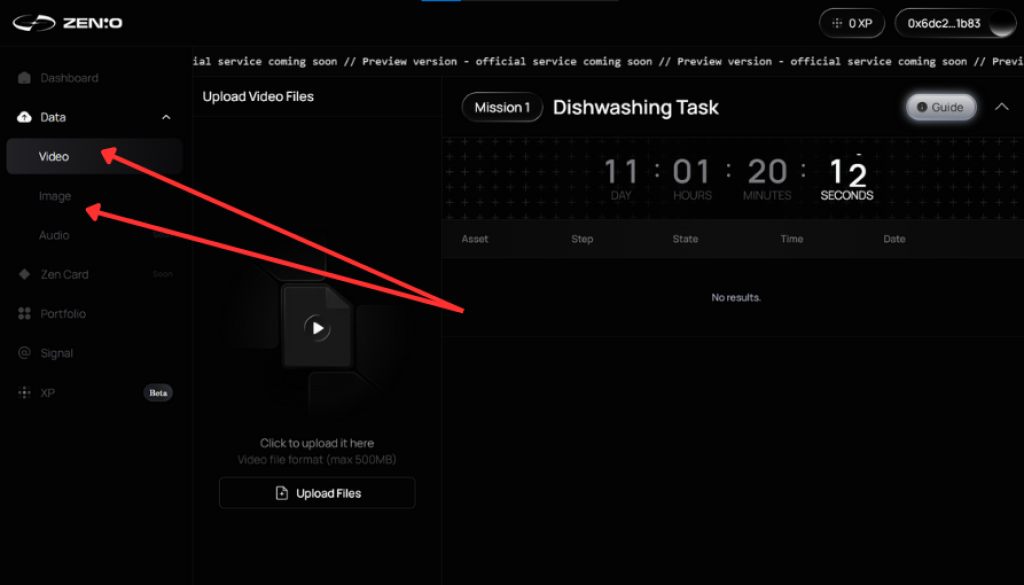The height and width of the screenshot is (585, 1024).
Task: Open the wallet address 0x6dc2...1b83 menu
Action: click(x=955, y=23)
